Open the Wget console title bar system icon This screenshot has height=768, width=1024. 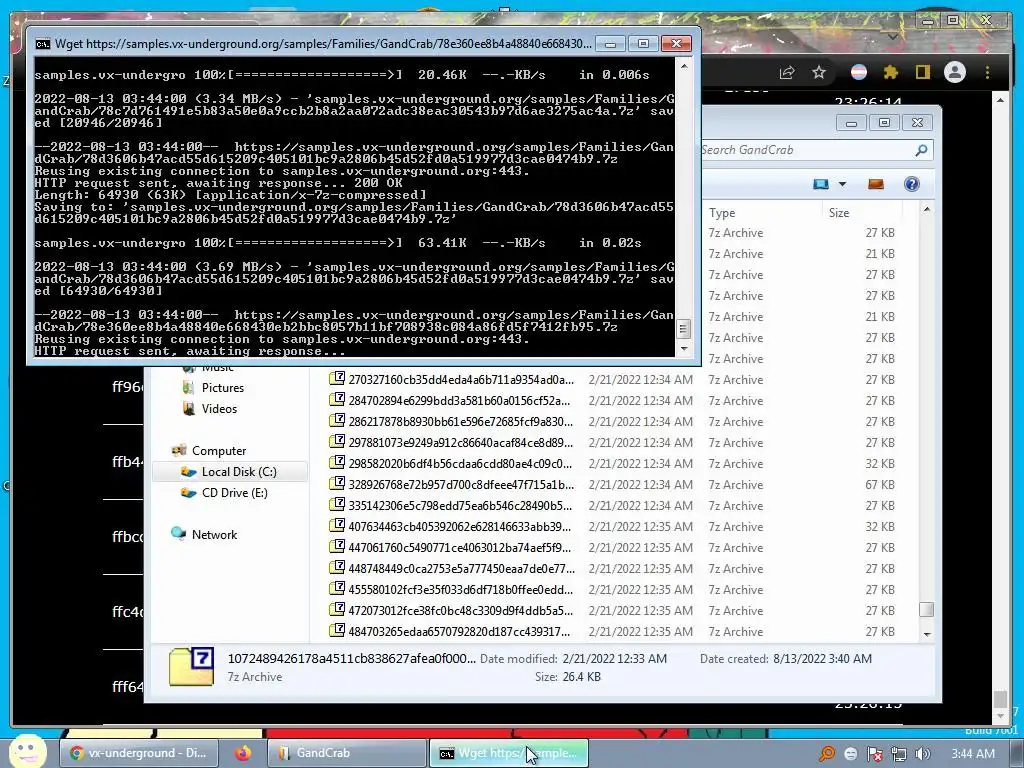pyautogui.click(x=43, y=44)
